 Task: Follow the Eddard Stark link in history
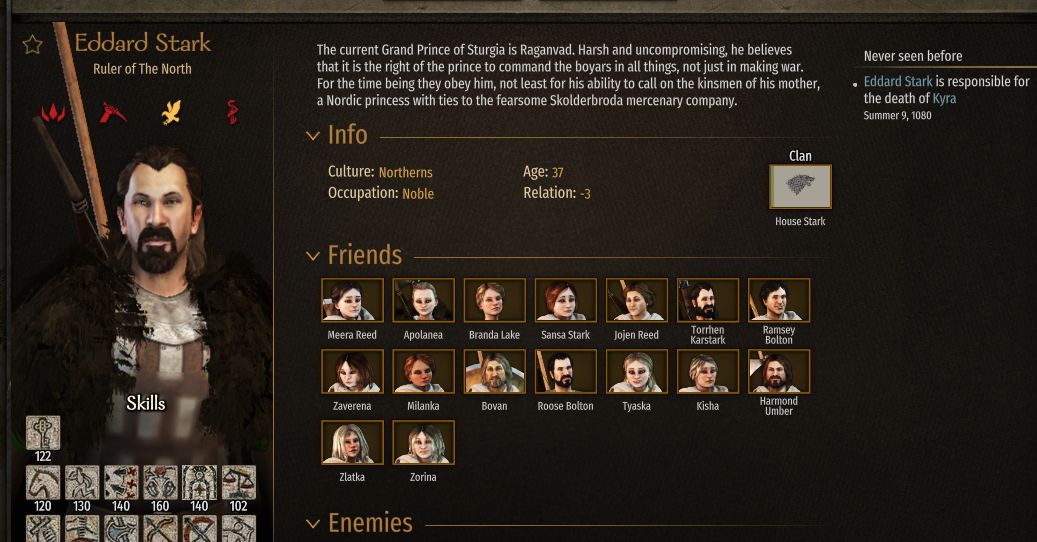click(897, 81)
